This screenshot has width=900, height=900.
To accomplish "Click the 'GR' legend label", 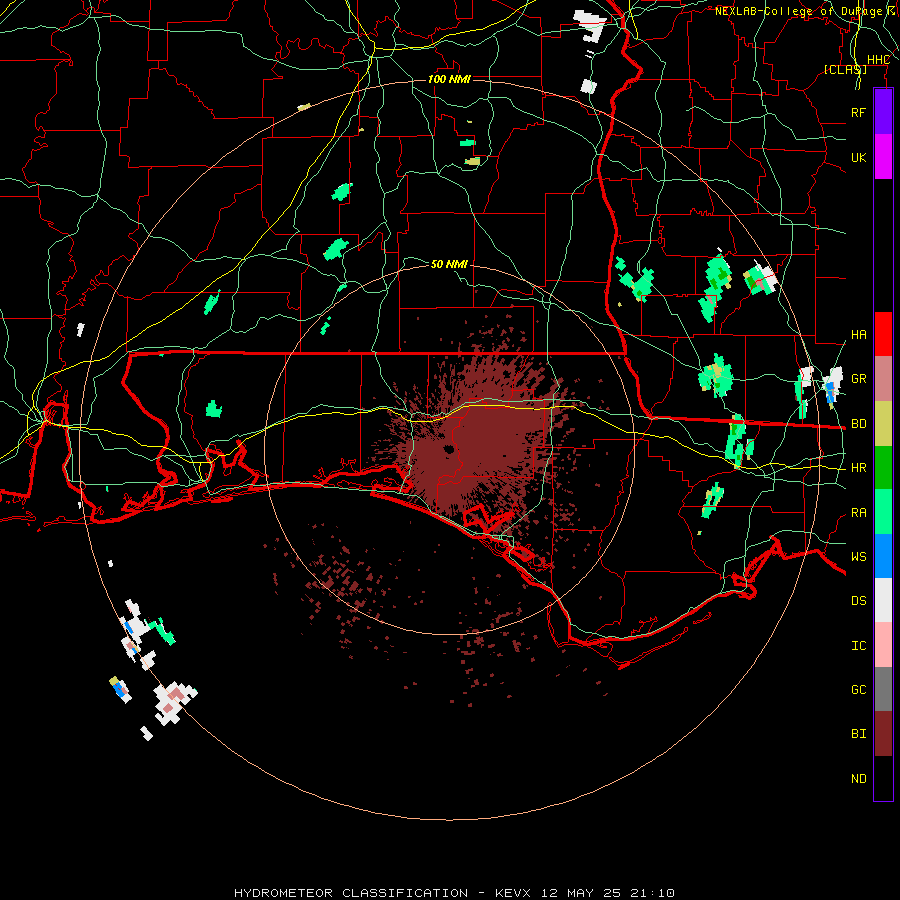I will [858, 379].
